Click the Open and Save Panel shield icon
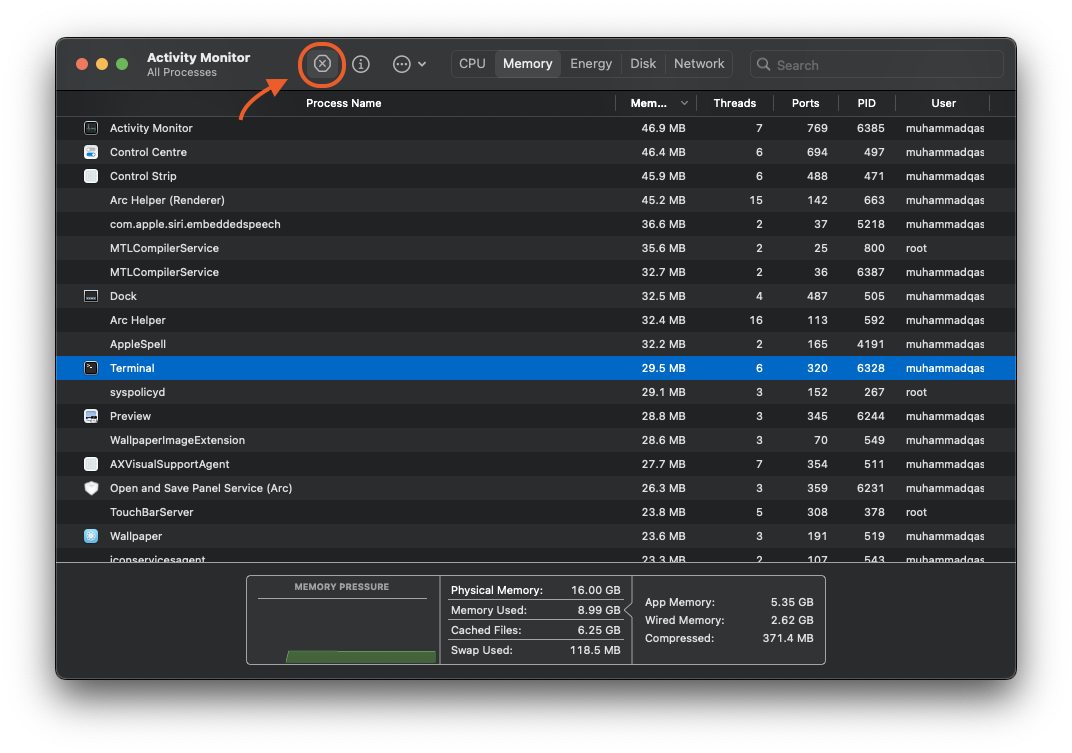 (x=91, y=488)
